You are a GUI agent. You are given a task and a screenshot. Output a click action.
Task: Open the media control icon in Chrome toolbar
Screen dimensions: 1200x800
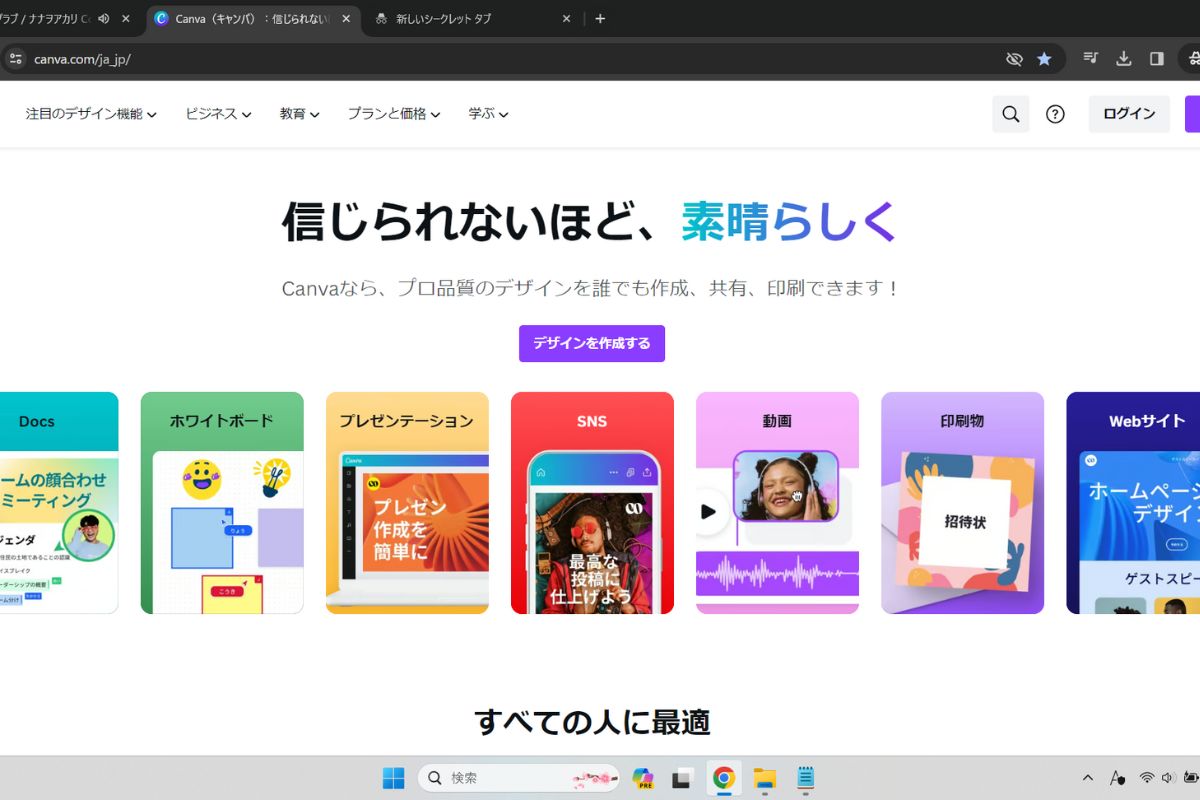point(1091,59)
